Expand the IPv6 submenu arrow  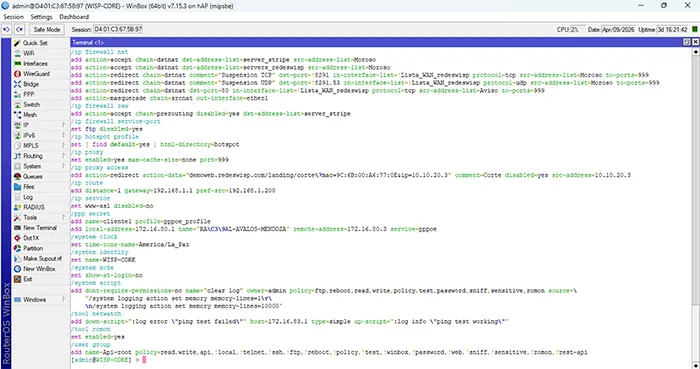click(x=64, y=136)
